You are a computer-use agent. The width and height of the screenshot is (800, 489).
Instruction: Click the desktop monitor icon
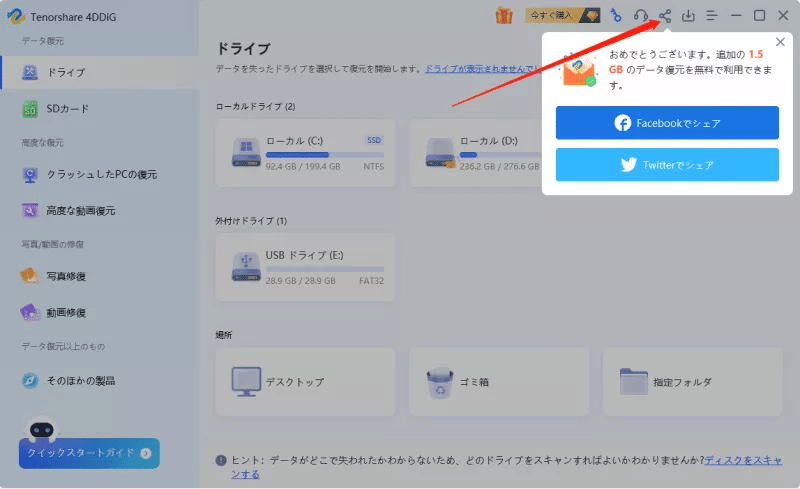pos(246,381)
